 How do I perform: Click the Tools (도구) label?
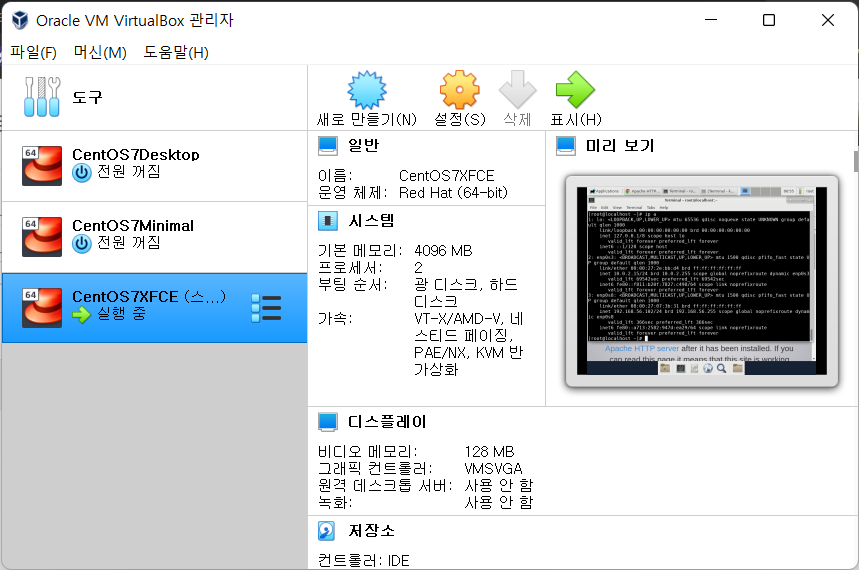tap(87, 97)
